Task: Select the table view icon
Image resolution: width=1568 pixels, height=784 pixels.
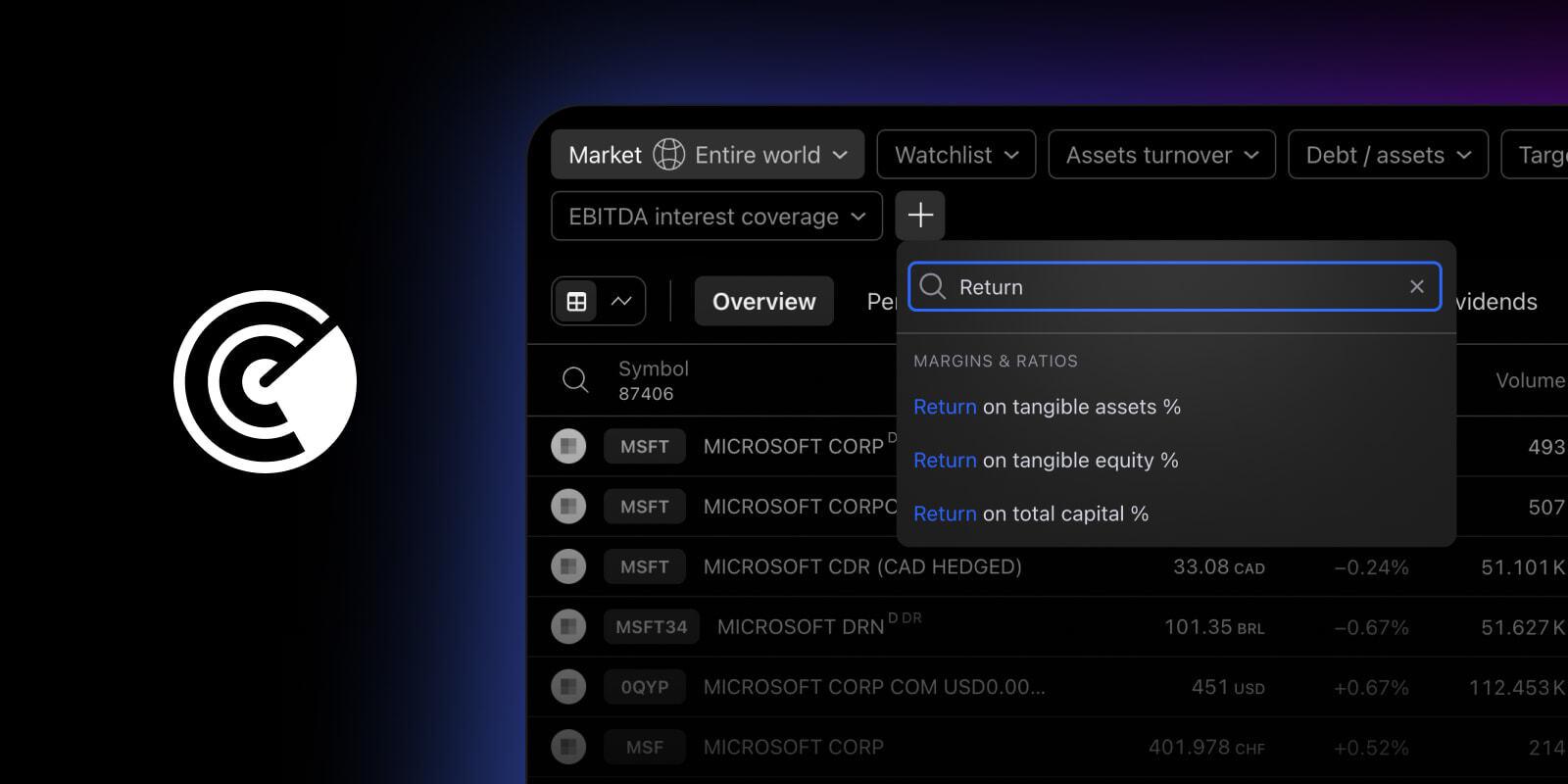Action: tap(576, 302)
